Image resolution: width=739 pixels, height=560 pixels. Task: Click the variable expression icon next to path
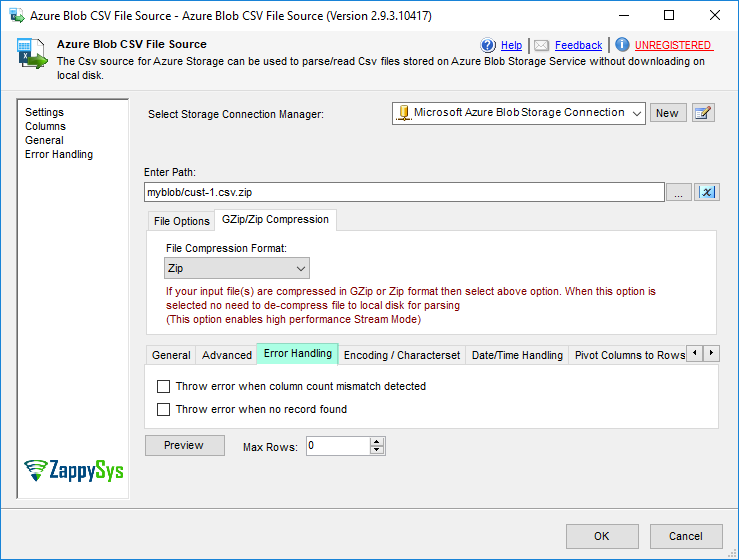tap(706, 192)
